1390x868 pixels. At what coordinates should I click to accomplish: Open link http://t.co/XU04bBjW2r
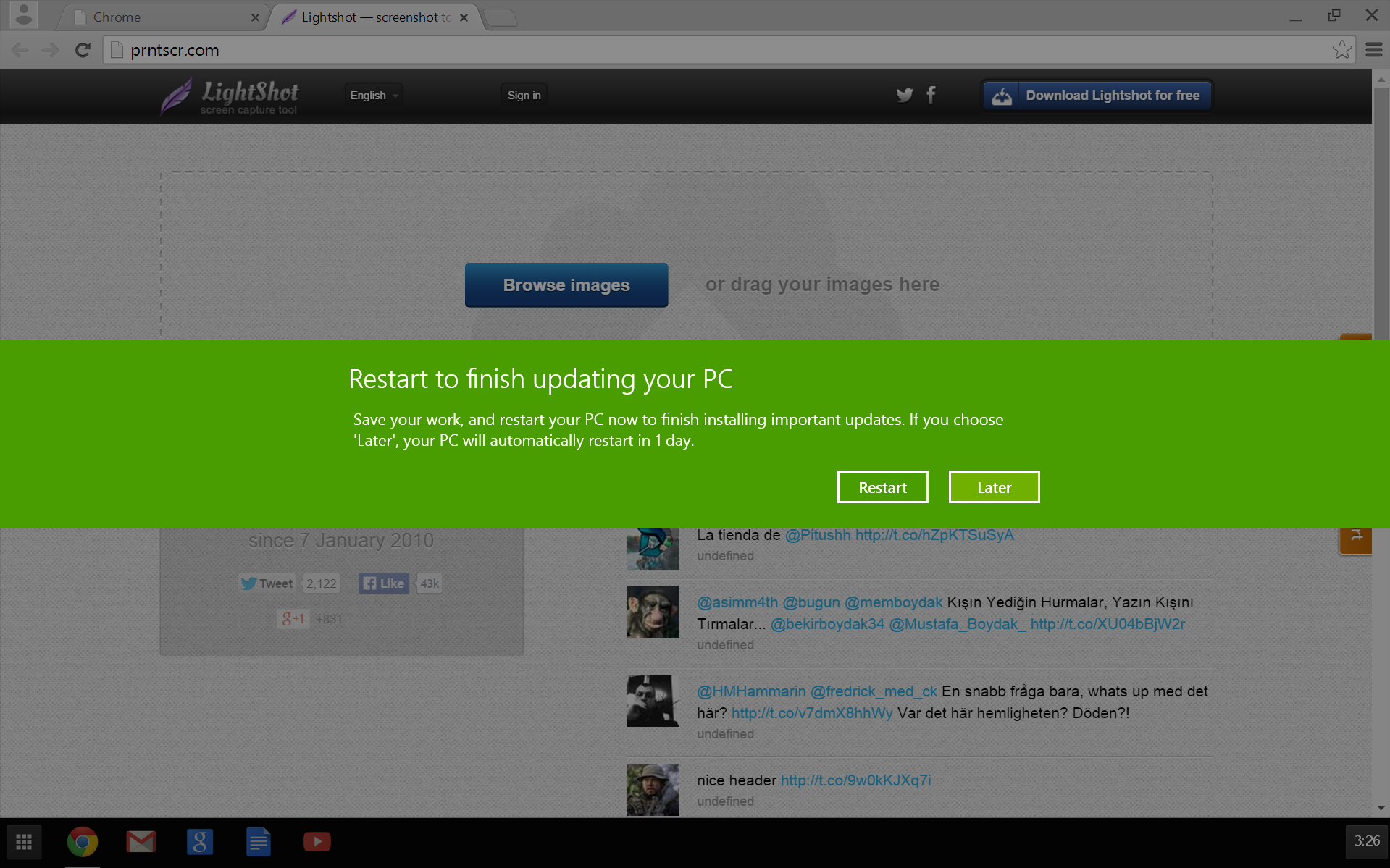tap(1108, 624)
